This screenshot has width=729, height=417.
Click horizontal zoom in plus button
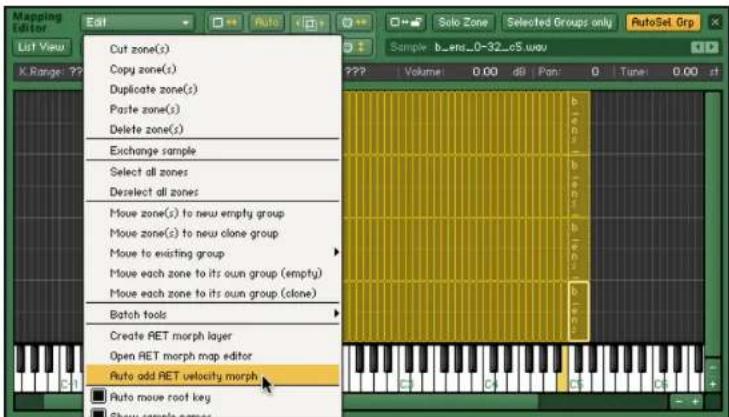(695, 401)
